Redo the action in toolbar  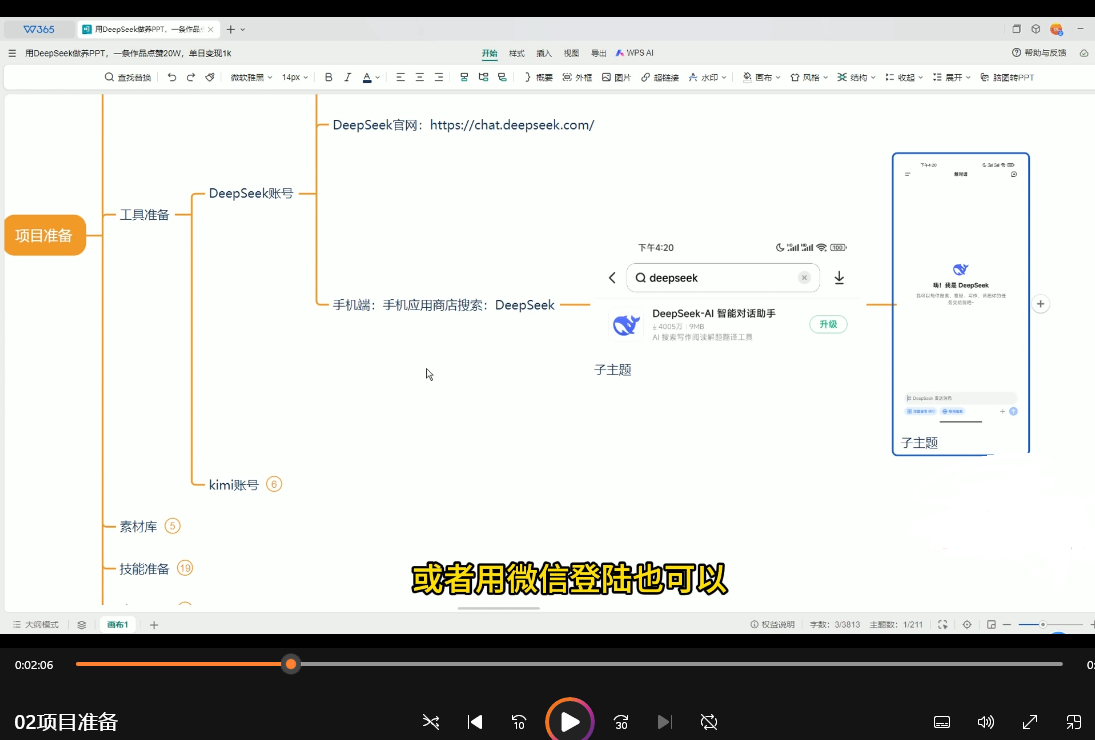tap(191, 77)
